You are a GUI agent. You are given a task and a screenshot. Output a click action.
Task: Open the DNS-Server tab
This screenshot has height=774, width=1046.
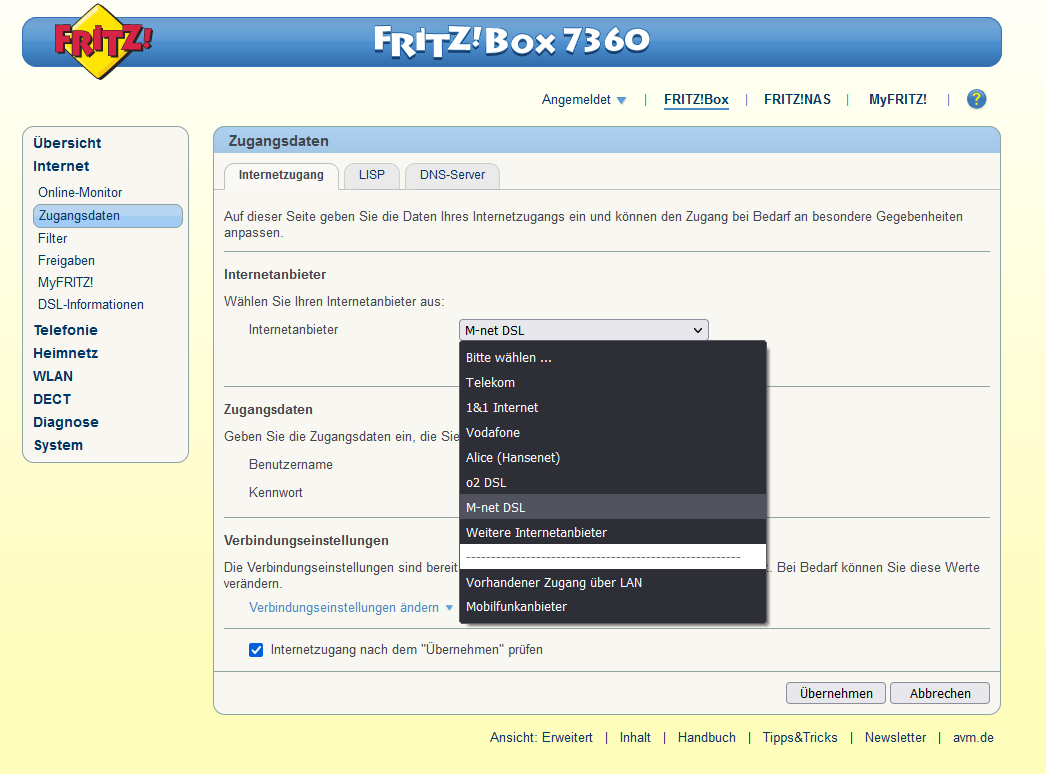click(452, 175)
